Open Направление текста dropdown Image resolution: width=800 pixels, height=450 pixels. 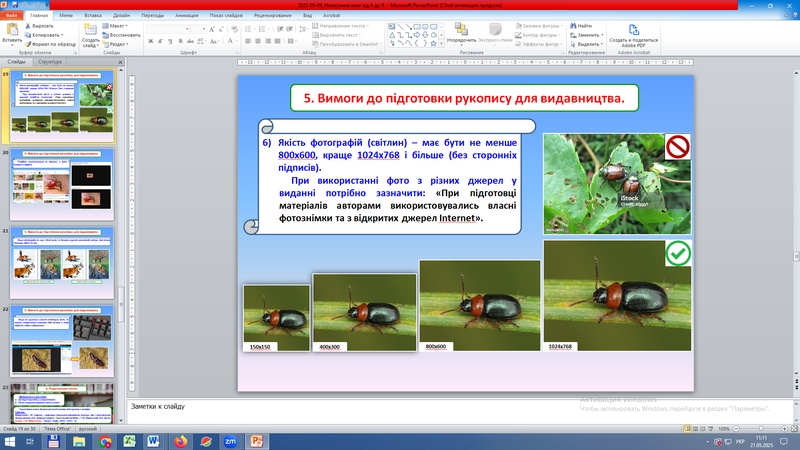pos(340,26)
